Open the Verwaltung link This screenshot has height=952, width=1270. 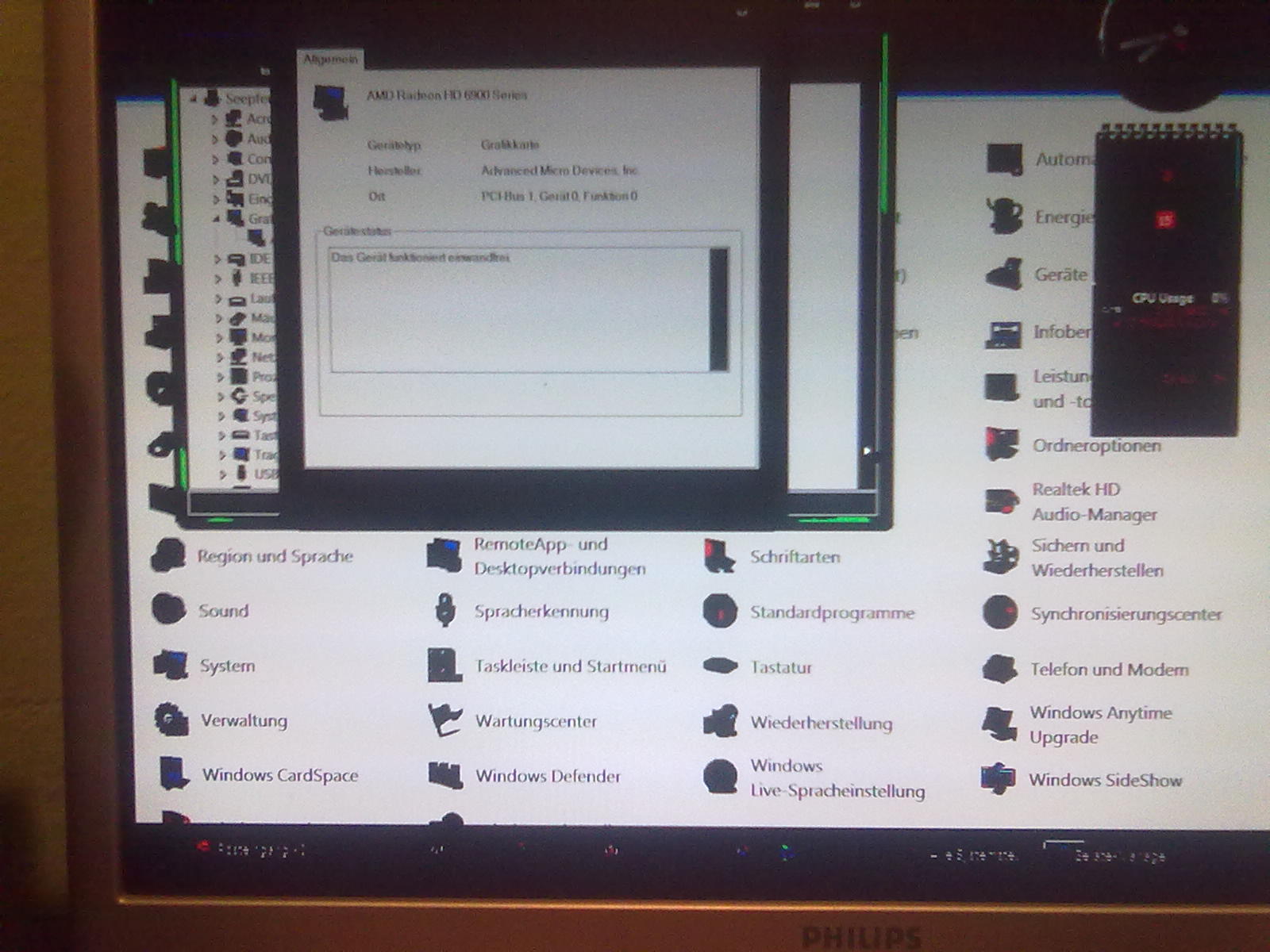pos(244,720)
